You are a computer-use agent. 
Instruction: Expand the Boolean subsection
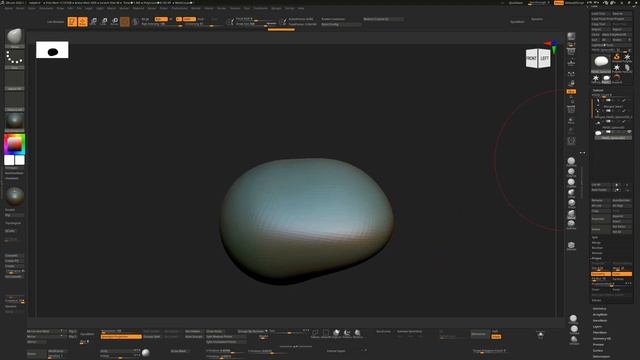(x=597, y=248)
